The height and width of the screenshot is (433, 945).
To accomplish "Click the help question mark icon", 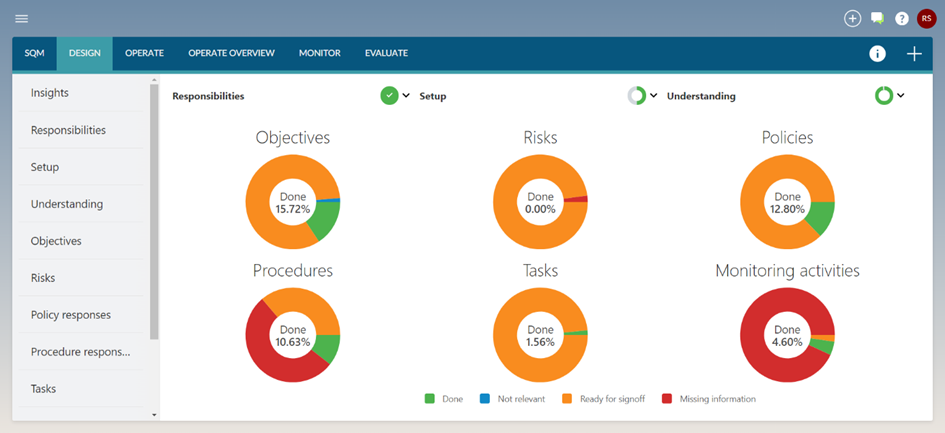I will [x=902, y=18].
